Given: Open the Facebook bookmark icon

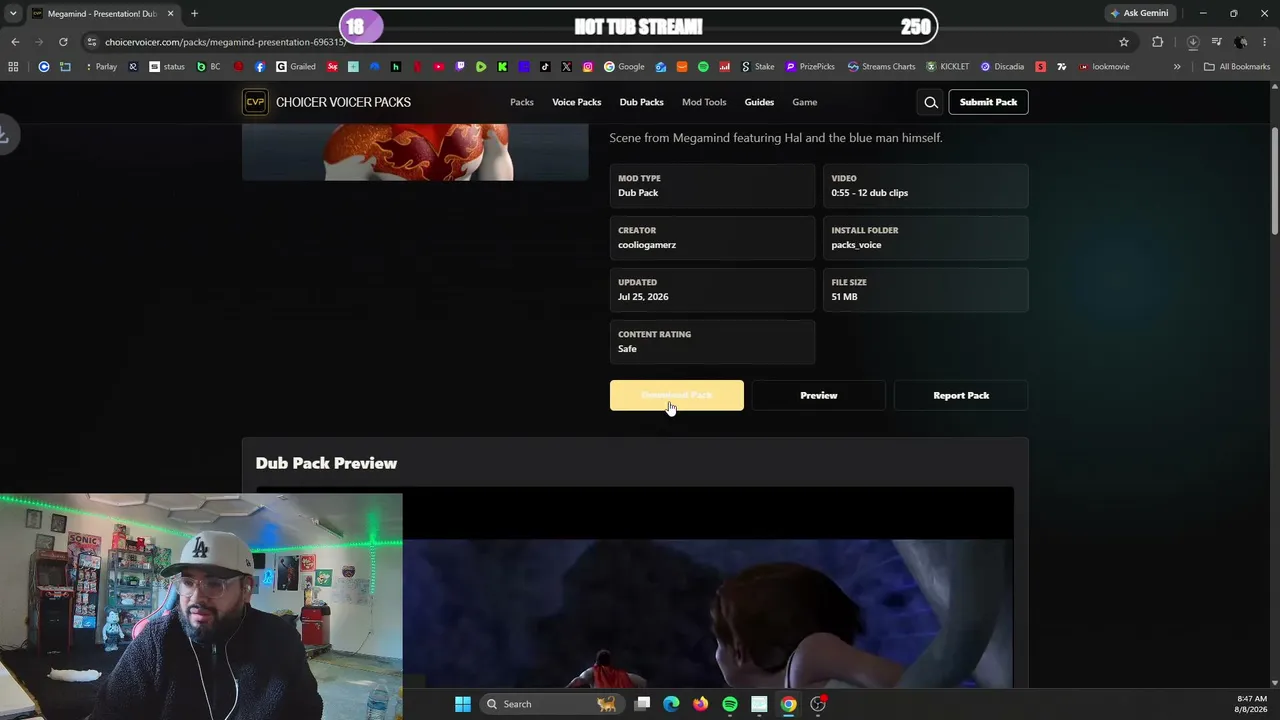Looking at the screenshot, I should (x=260, y=67).
